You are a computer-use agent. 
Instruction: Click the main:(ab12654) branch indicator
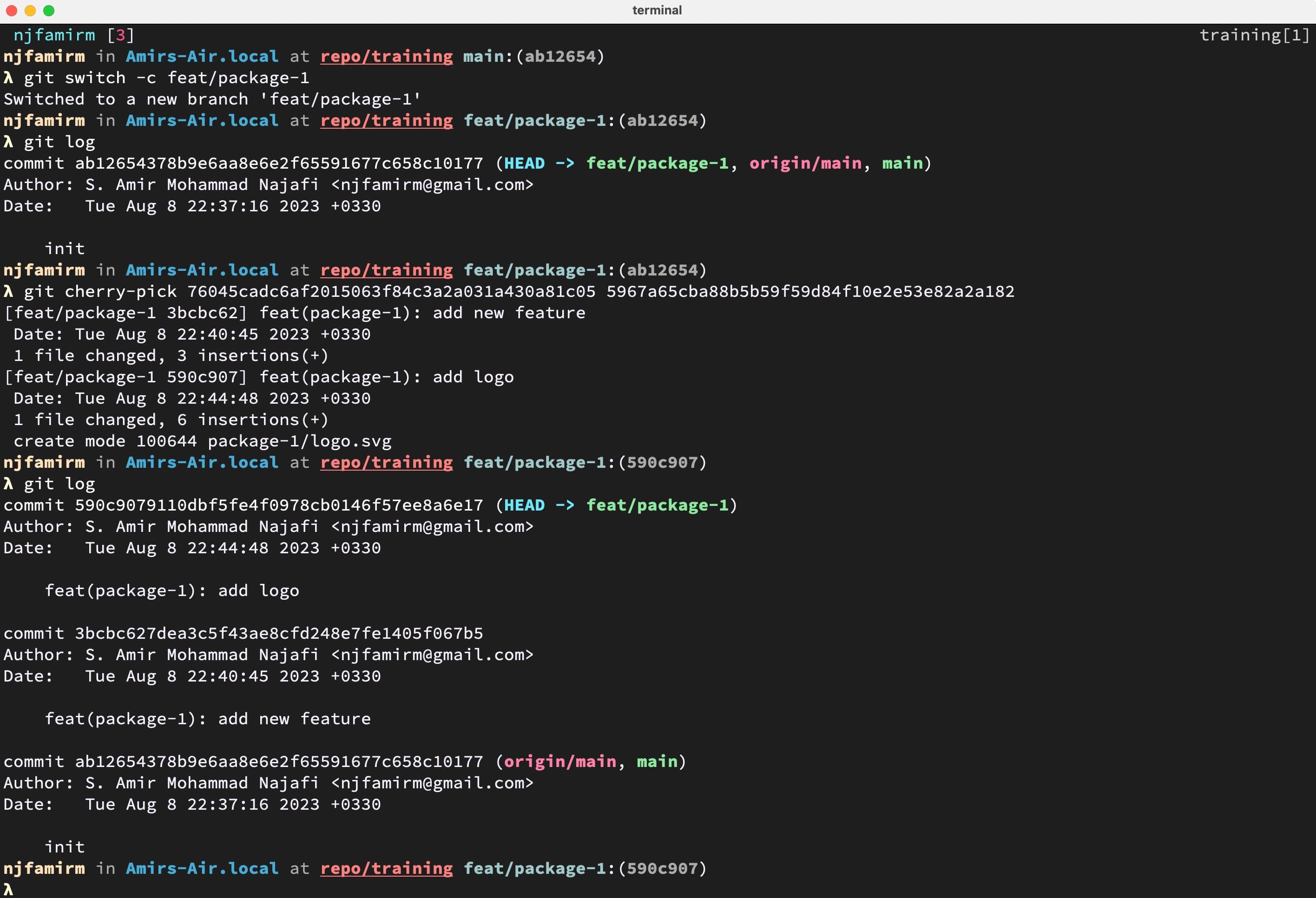point(533,57)
